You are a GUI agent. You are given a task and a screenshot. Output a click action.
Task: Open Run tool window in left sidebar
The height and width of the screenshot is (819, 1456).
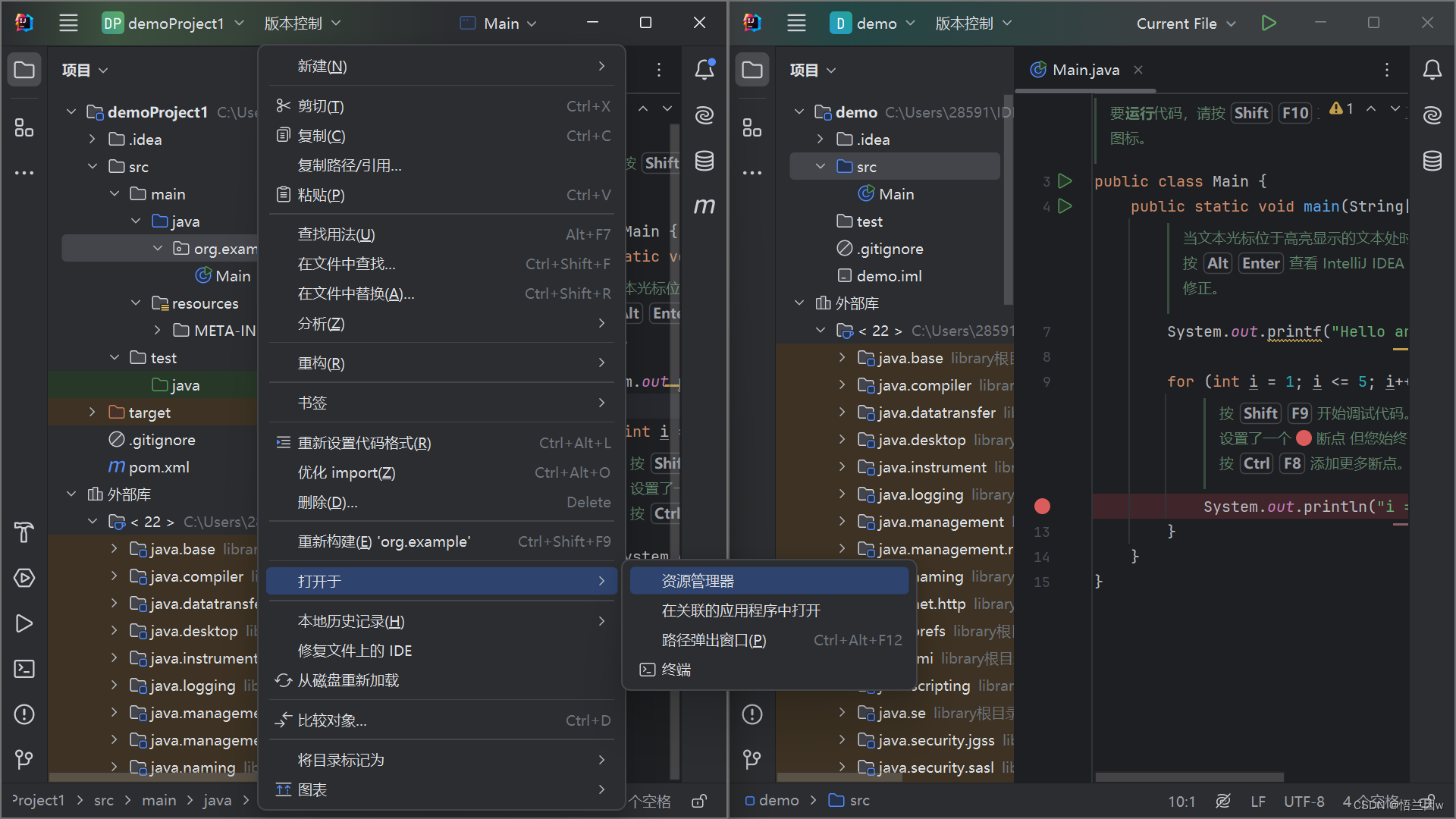tap(24, 623)
